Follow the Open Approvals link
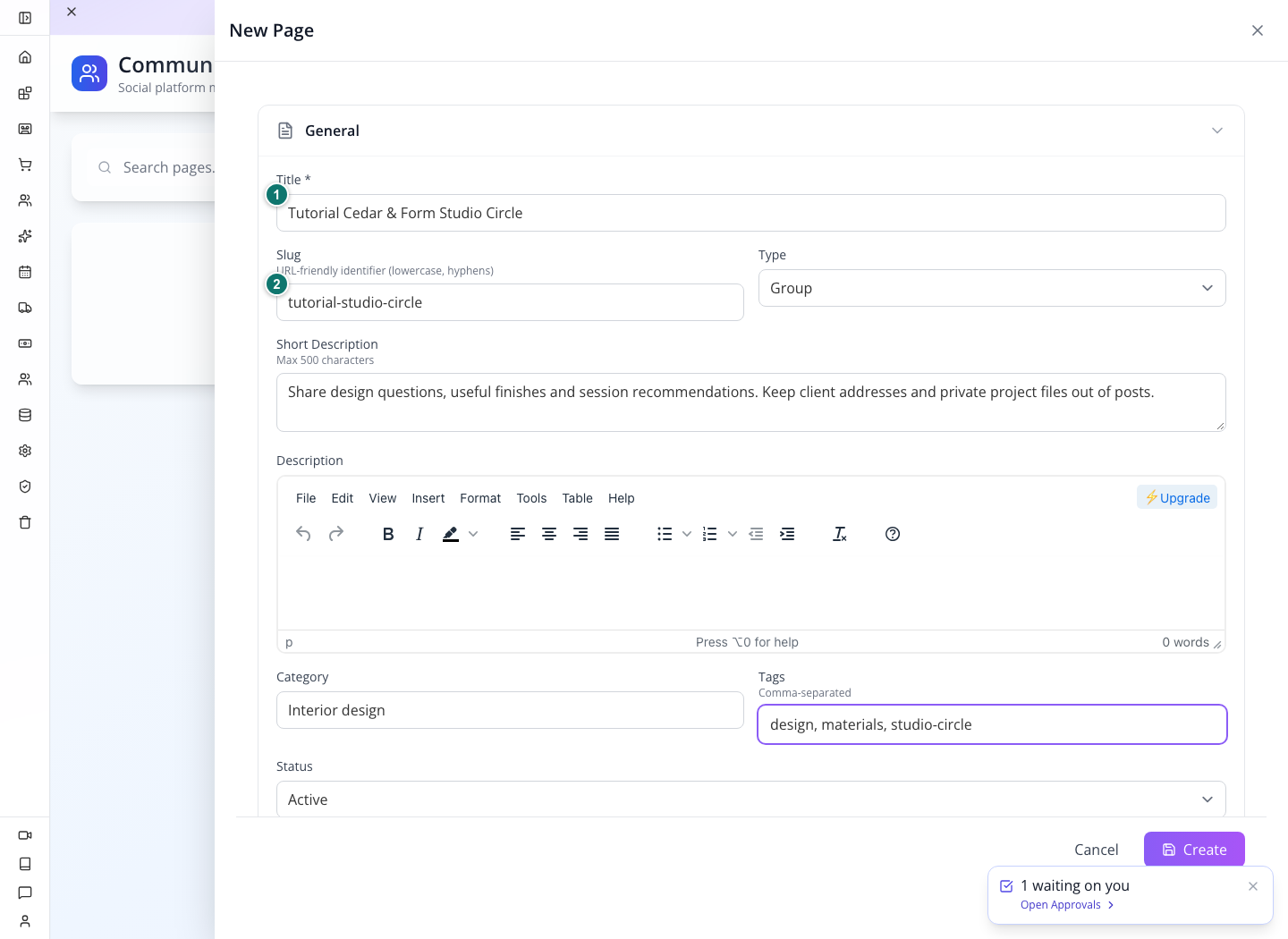 pyautogui.click(x=1067, y=905)
